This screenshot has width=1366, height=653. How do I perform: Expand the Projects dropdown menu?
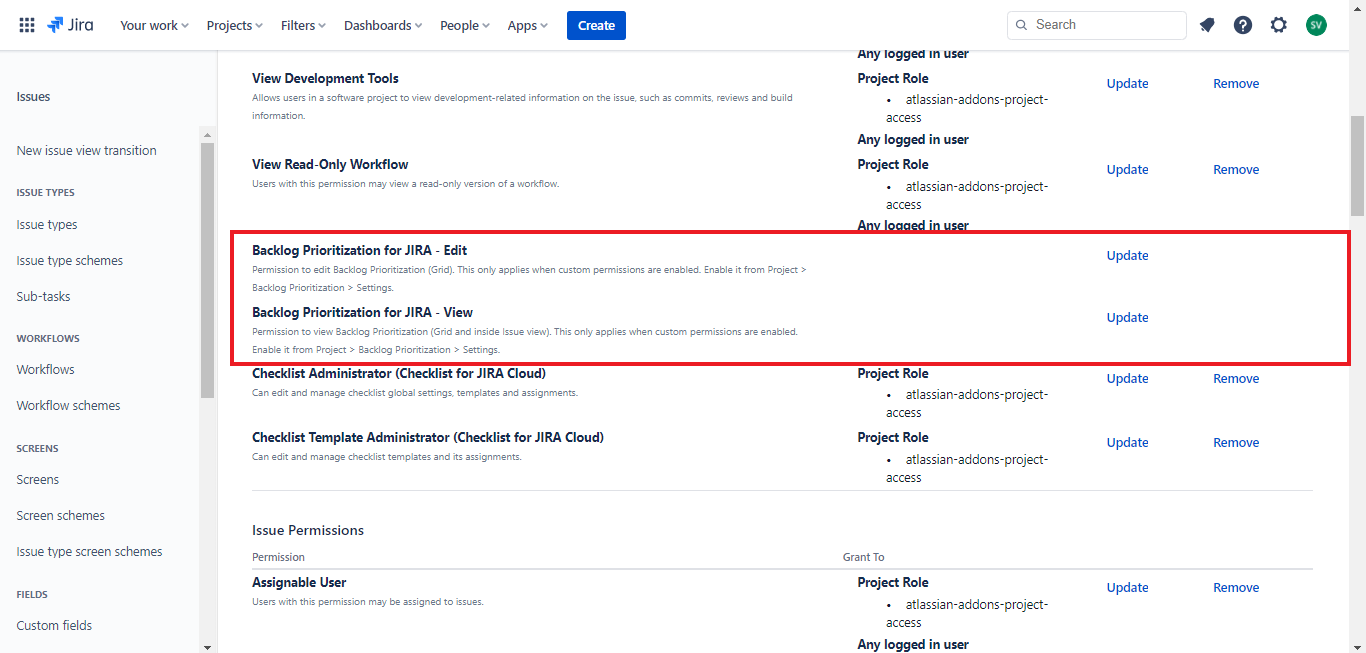pyautogui.click(x=235, y=25)
